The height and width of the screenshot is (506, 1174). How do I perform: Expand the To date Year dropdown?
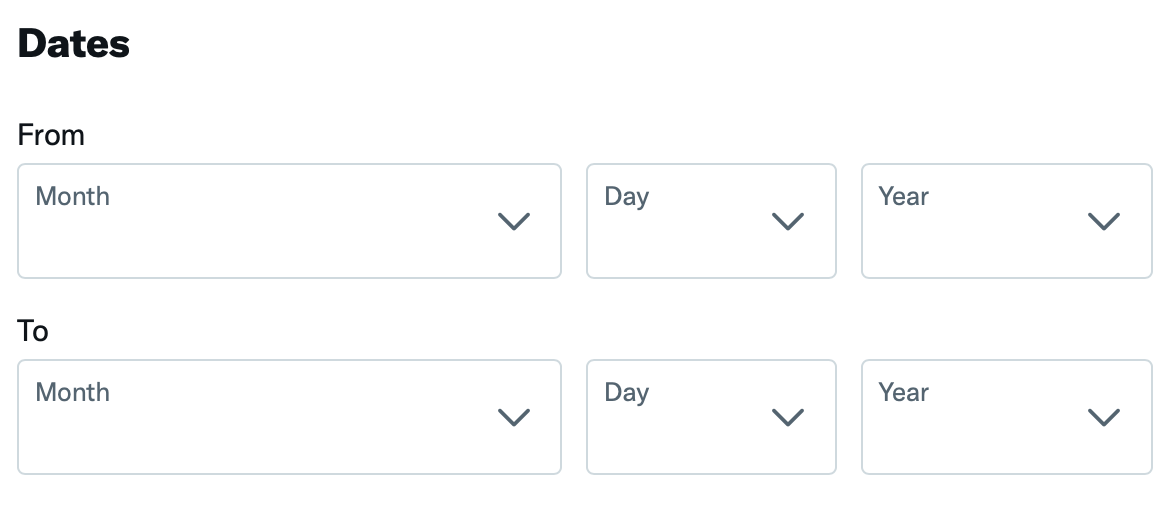(1006, 417)
